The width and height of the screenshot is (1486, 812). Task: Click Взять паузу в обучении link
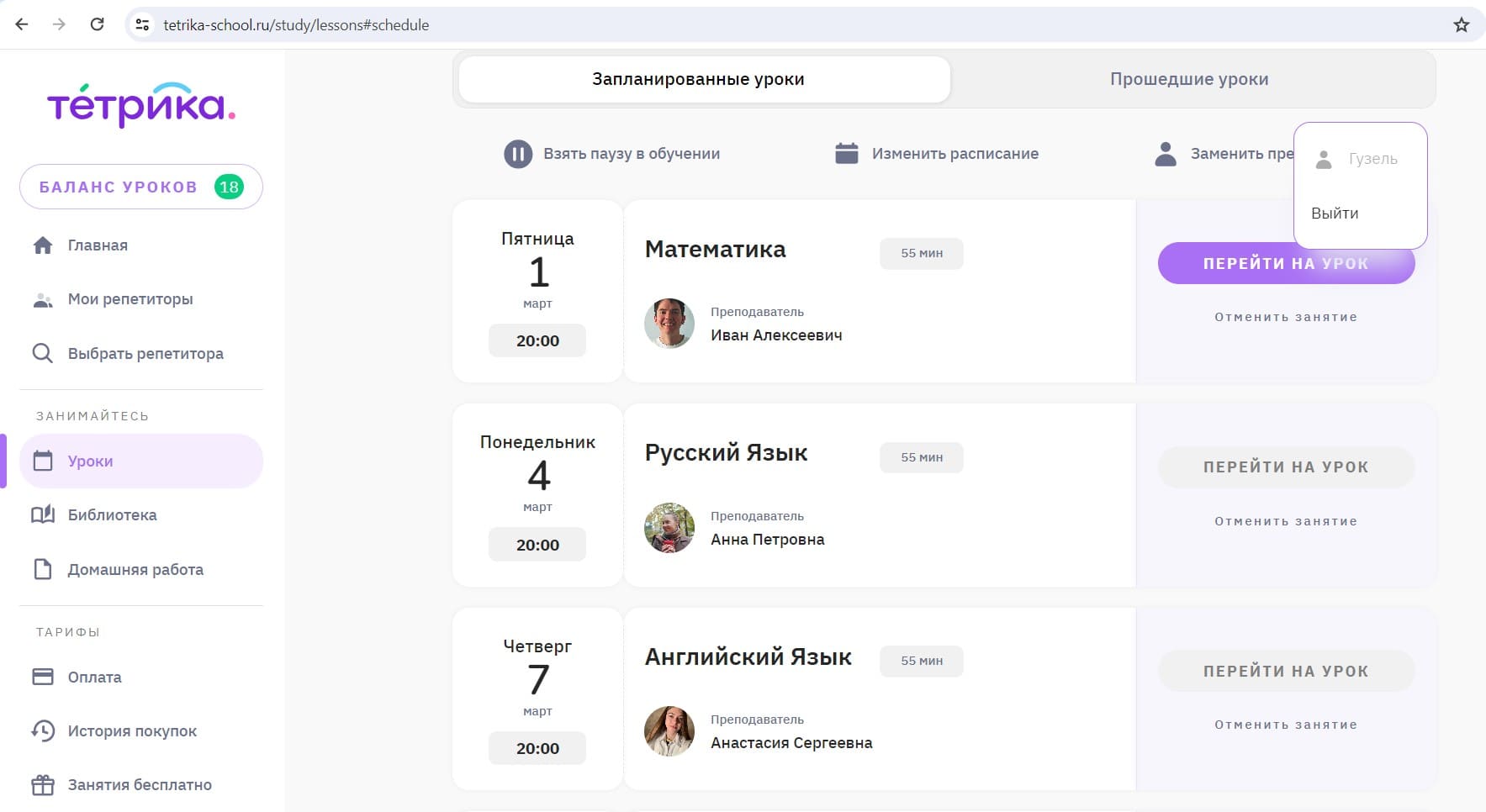[x=632, y=154]
